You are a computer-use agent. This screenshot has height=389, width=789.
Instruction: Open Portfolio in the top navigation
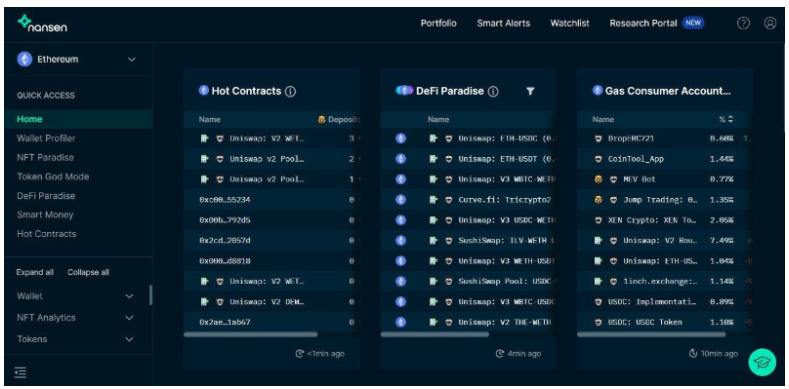tap(438, 23)
